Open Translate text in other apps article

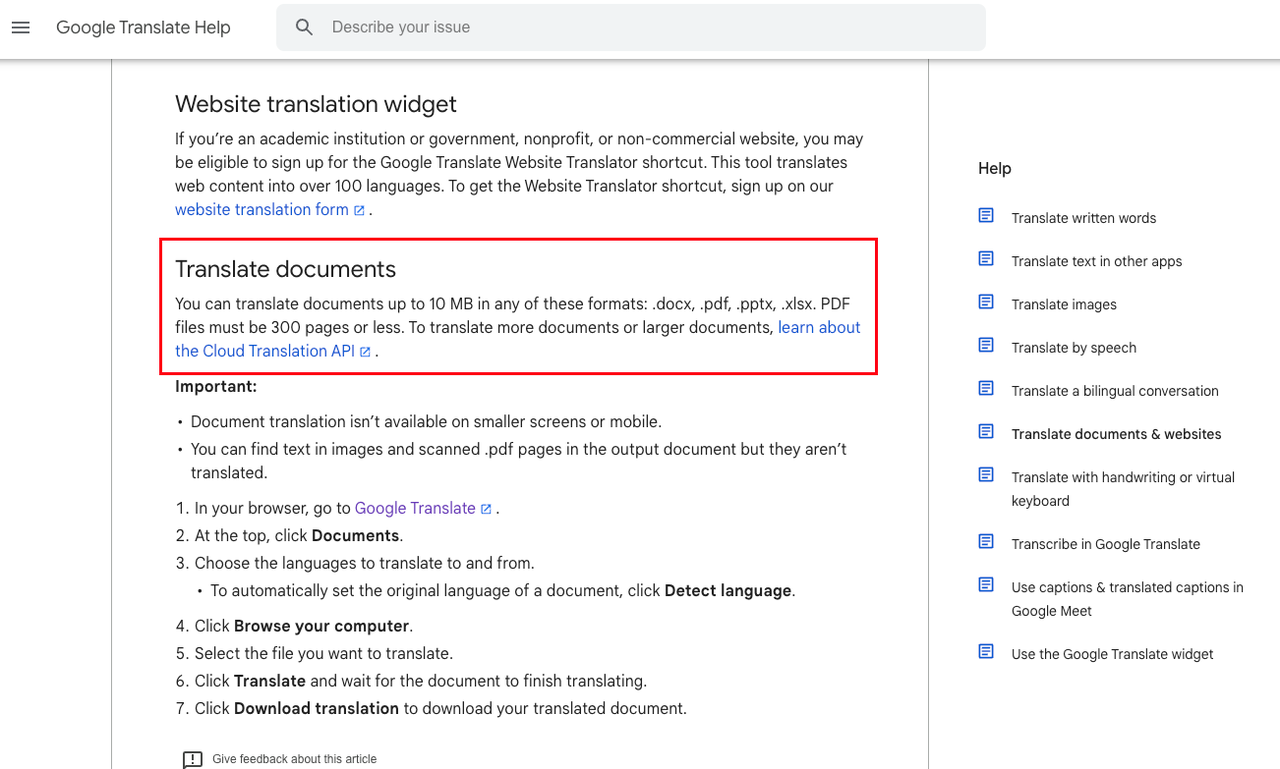pos(1097,260)
